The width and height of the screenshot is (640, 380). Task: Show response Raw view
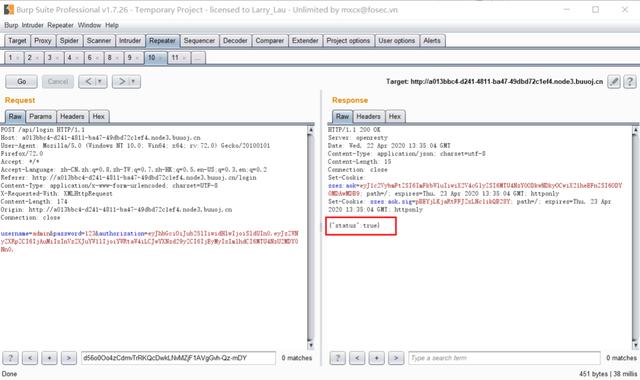342,117
